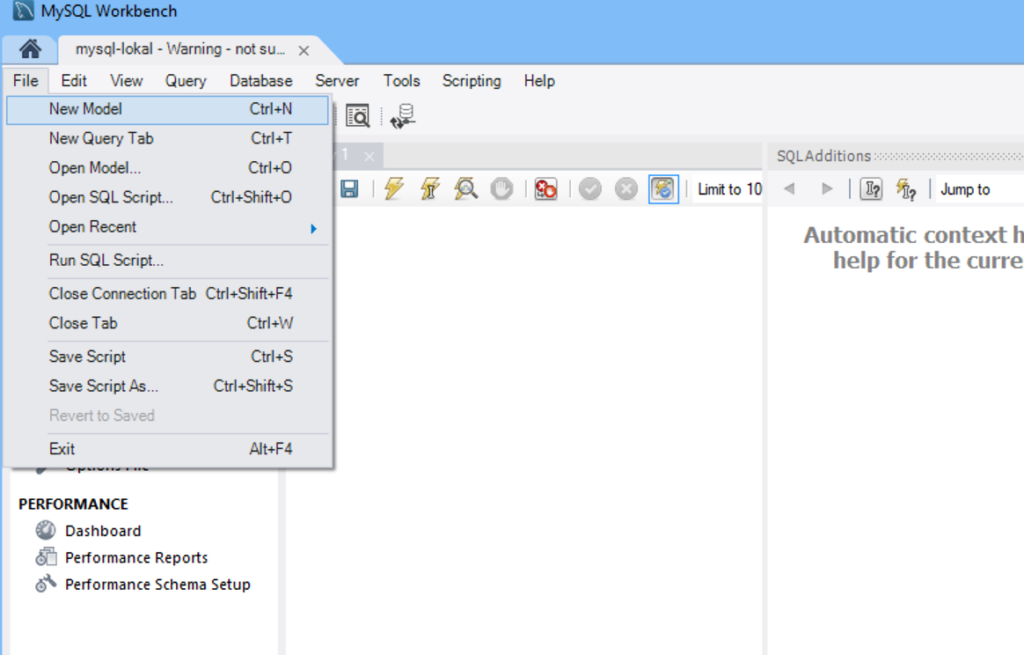Toggle stop-on-error script execution icon

[x=545, y=189]
